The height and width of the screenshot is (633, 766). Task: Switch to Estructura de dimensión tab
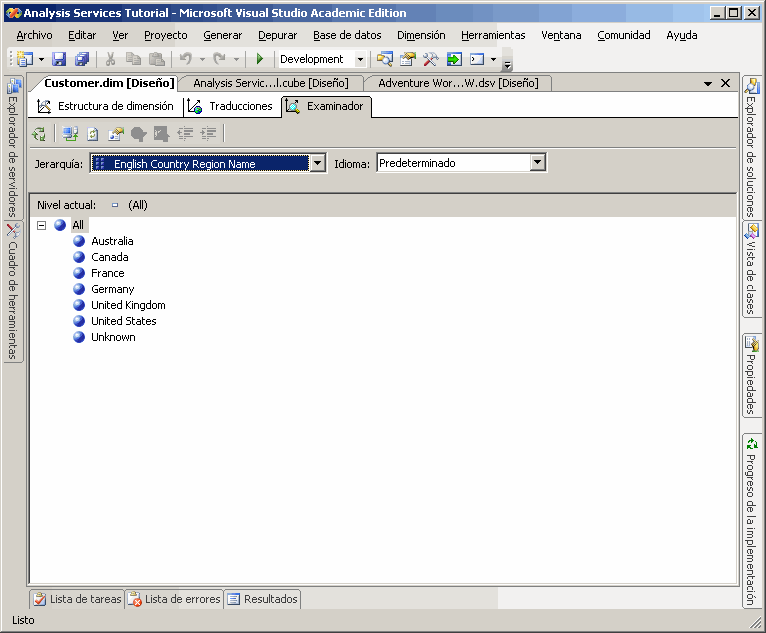pyautogui.click(x=106, y=106)
